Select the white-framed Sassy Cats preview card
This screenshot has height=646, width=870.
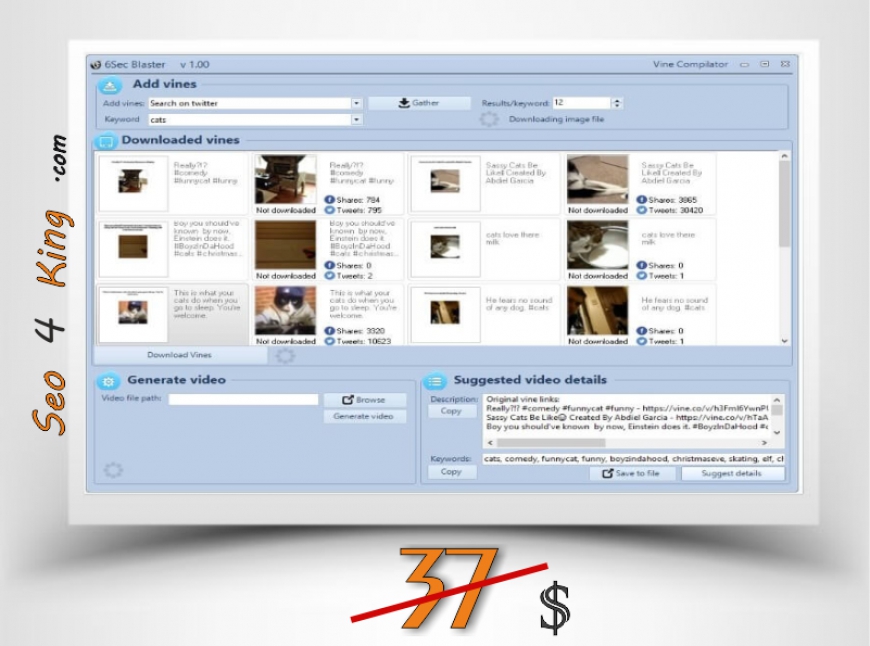(445, 183)
